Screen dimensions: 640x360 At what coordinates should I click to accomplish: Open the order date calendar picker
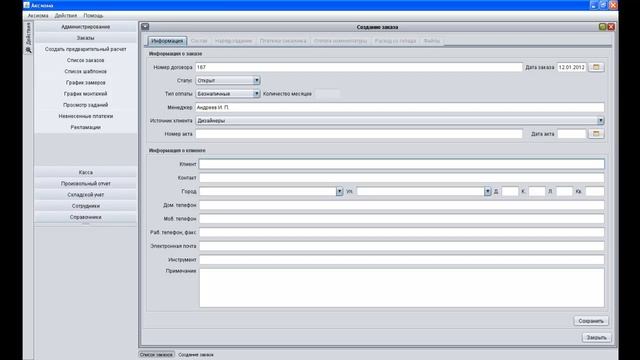(x=596, y=67)
